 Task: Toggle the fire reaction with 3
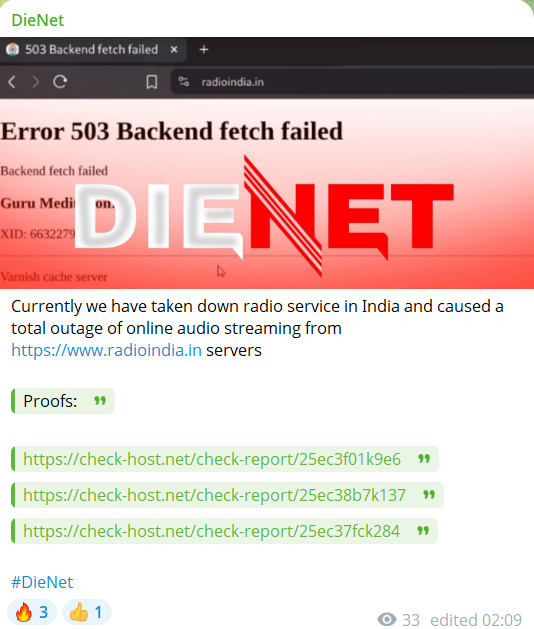(32, 612)
